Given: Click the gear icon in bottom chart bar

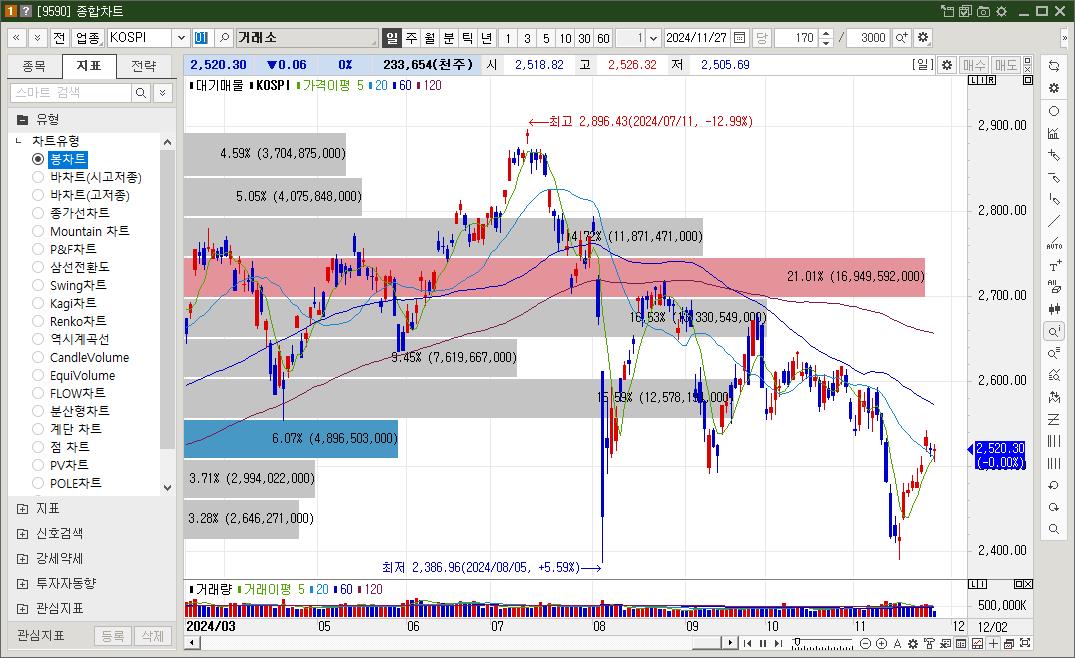Looking at the screenshot, I should point(913,644).
